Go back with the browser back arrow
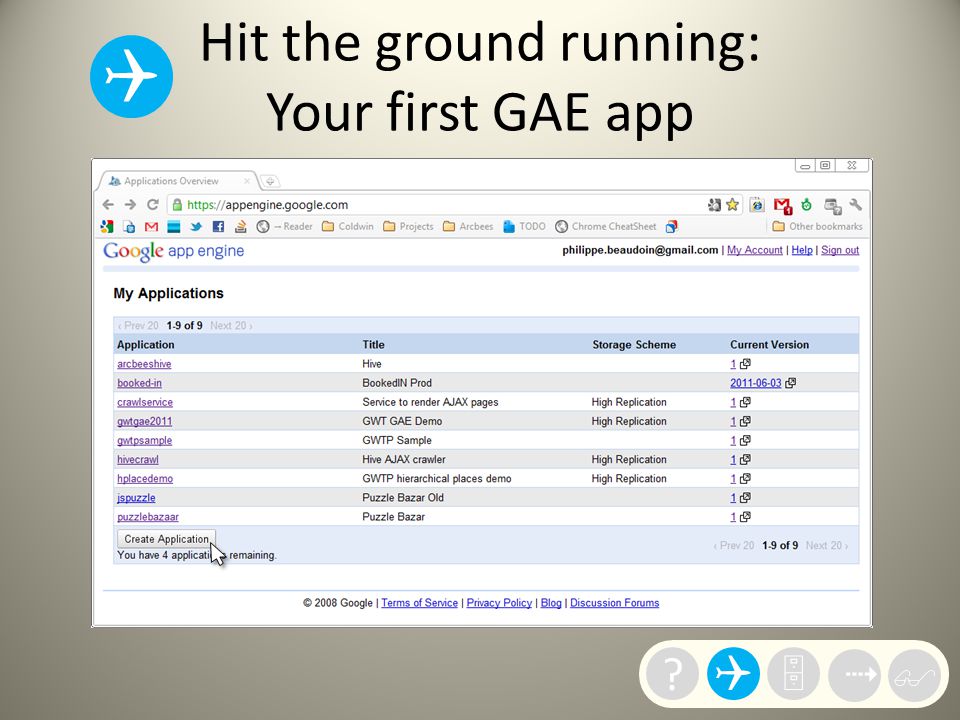960x720 pixels. coord(108,205)
